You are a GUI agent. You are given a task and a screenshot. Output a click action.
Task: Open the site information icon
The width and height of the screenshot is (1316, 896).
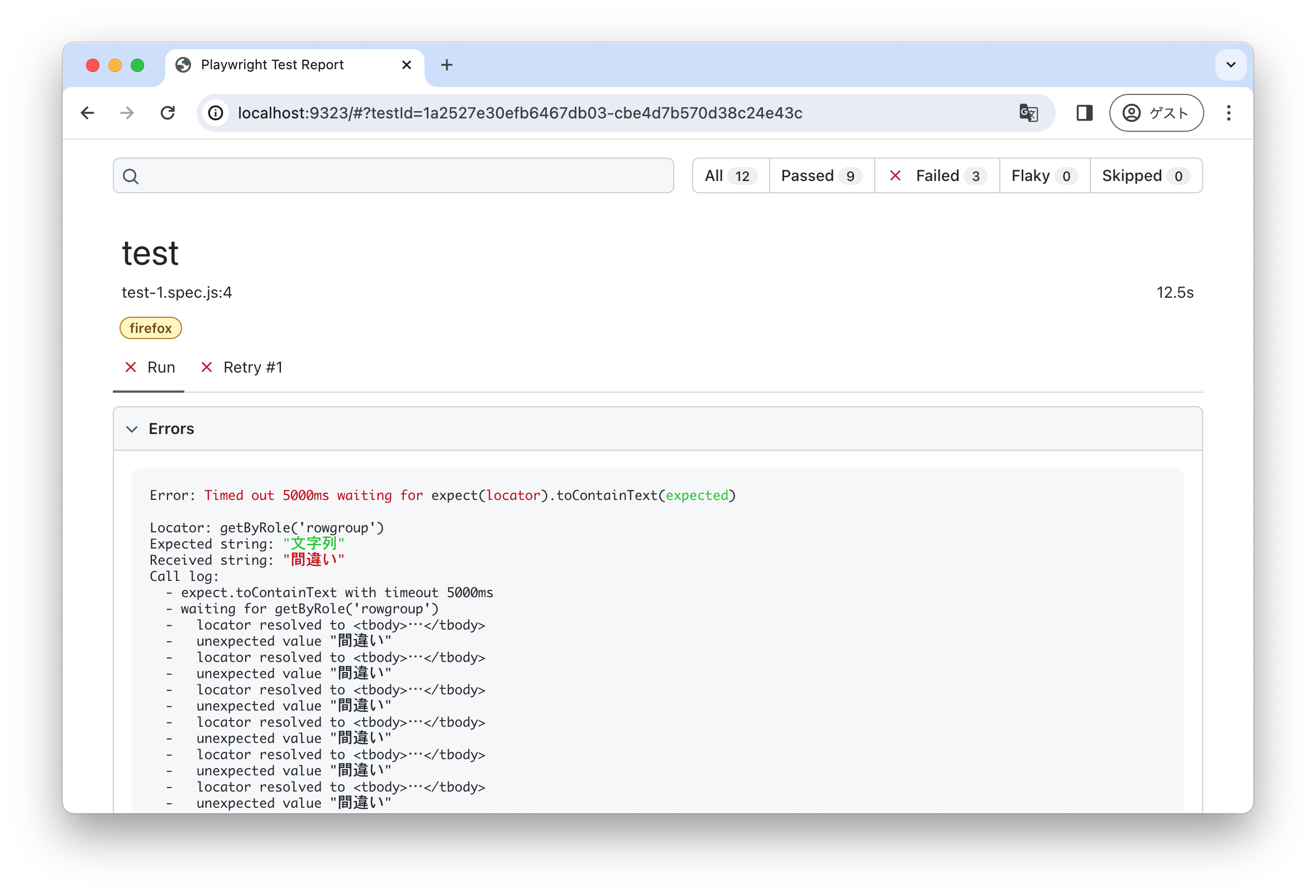tap(216, 113)
